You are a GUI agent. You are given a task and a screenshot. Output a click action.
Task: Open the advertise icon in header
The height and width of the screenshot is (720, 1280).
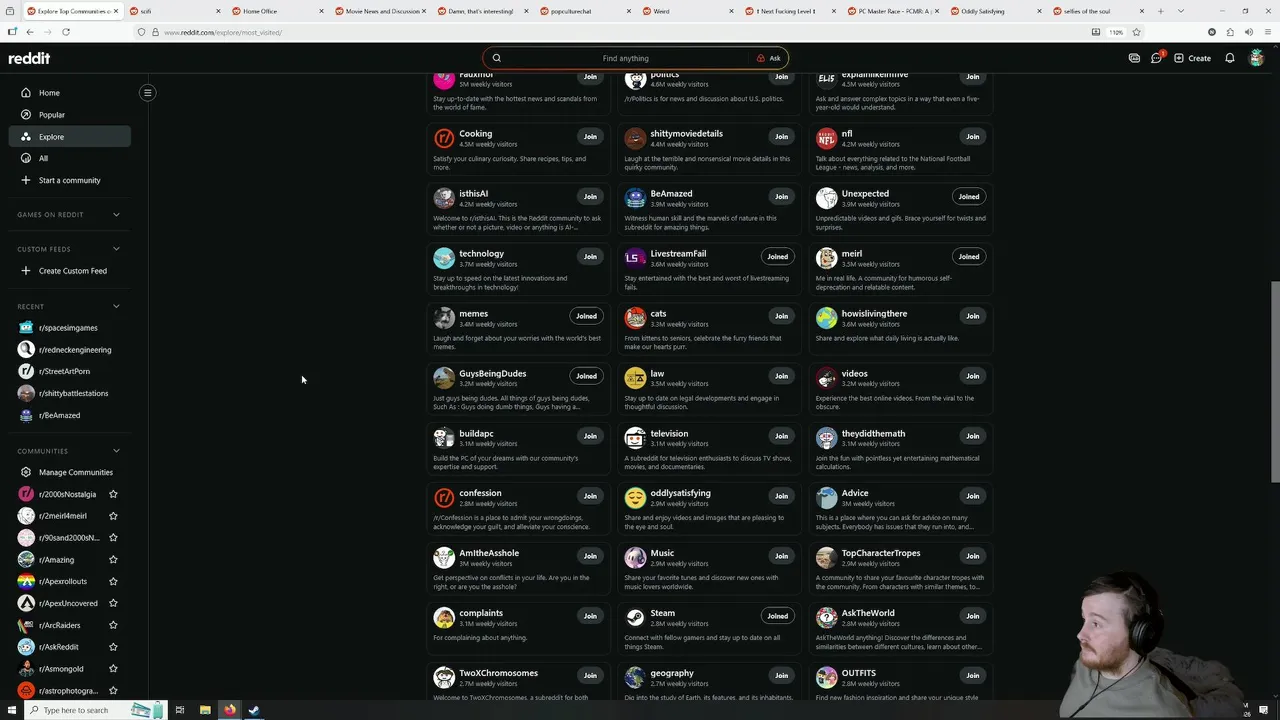coord(1134,58)
